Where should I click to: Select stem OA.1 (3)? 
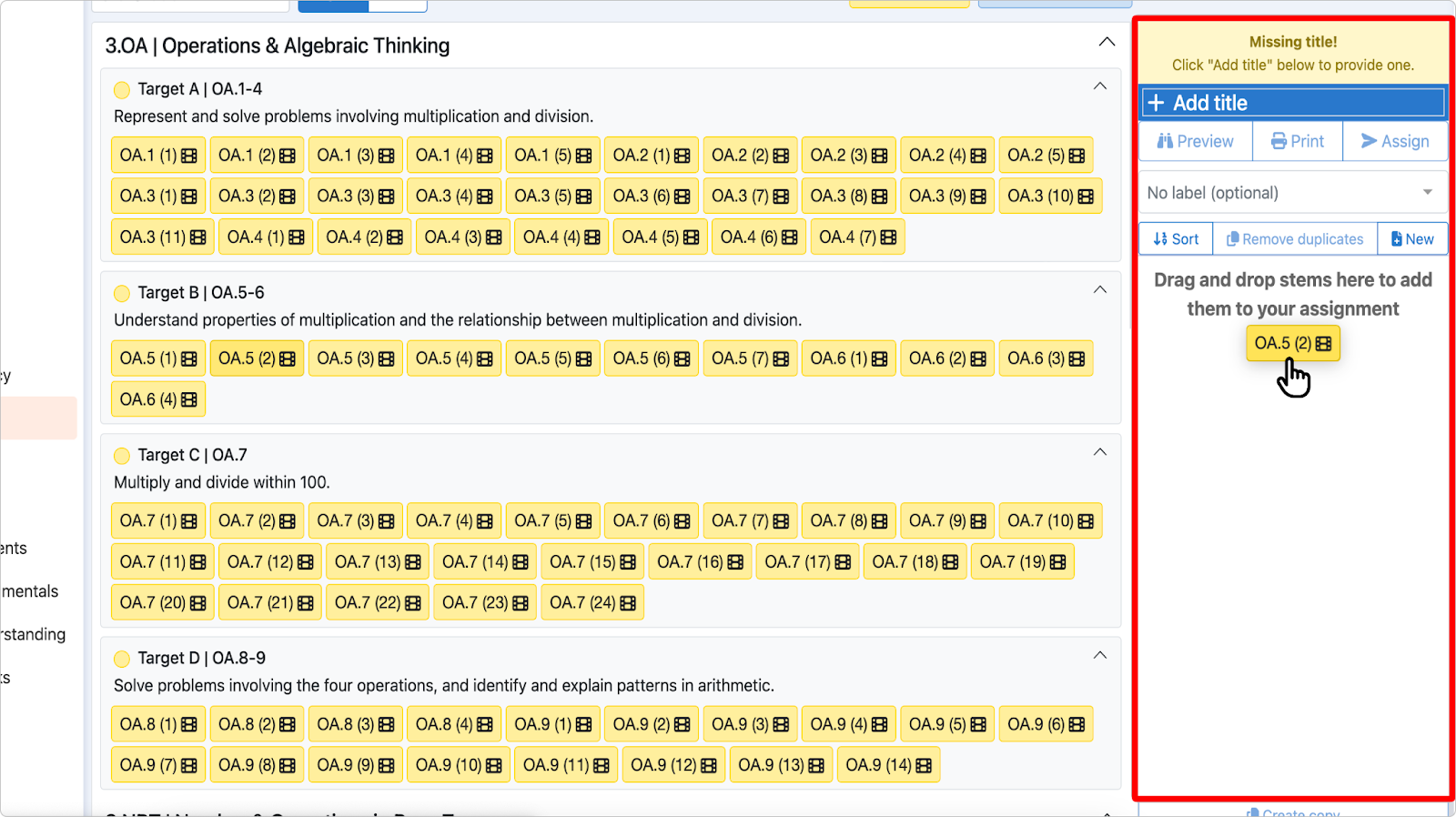click(x=356, y=156)
